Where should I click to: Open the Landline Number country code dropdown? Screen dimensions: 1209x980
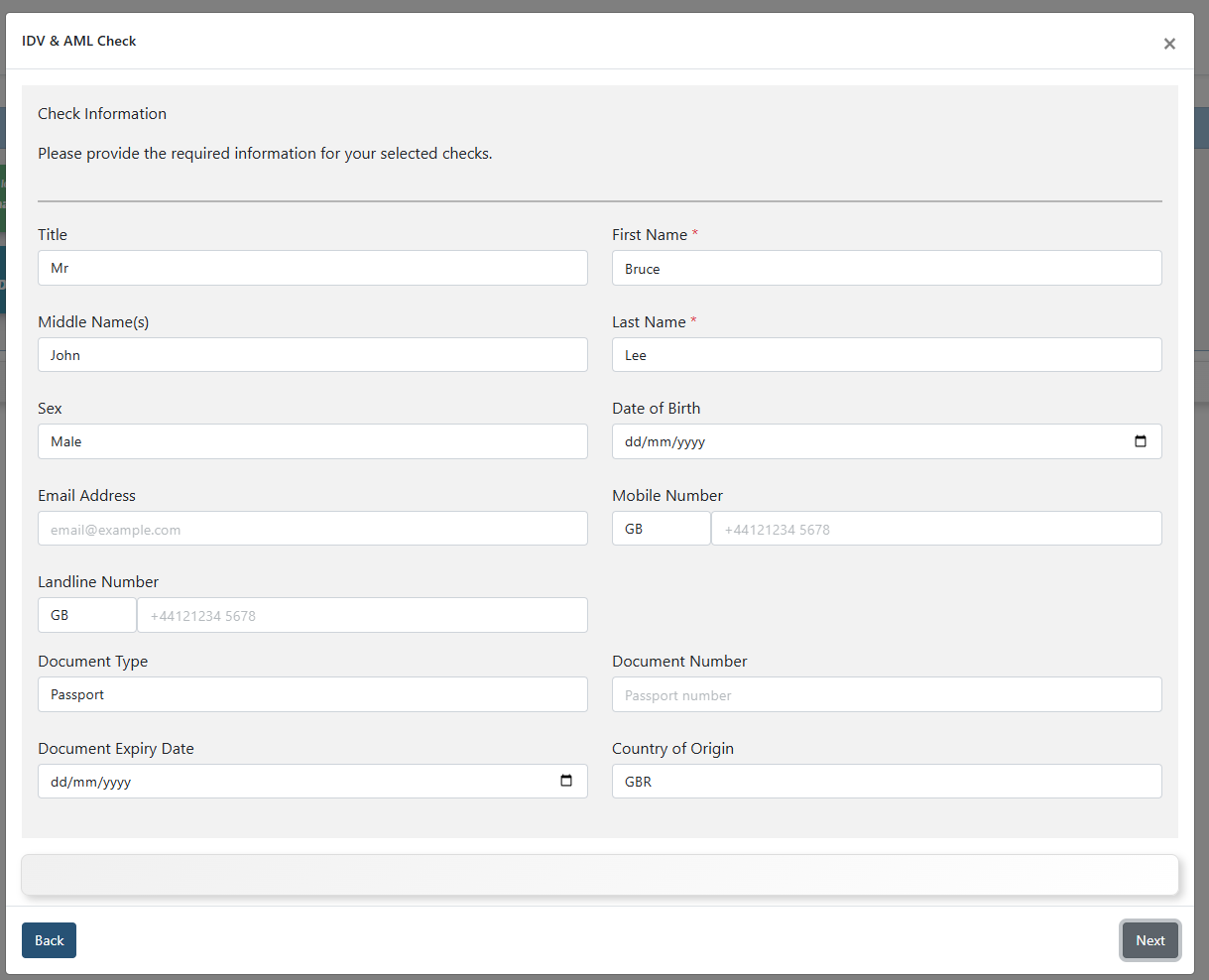[87, 615]
